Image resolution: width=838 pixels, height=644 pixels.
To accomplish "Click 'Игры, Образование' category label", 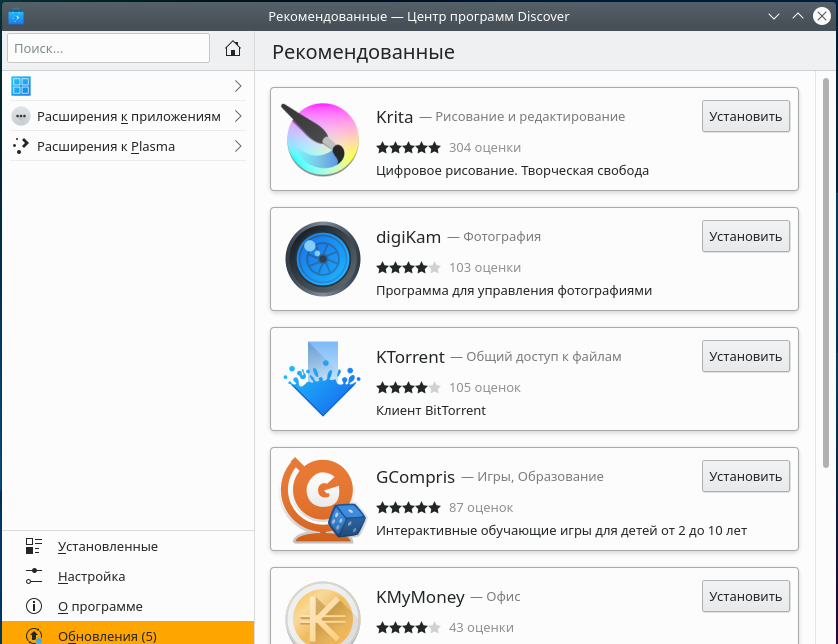I will (x=540, y=477).
